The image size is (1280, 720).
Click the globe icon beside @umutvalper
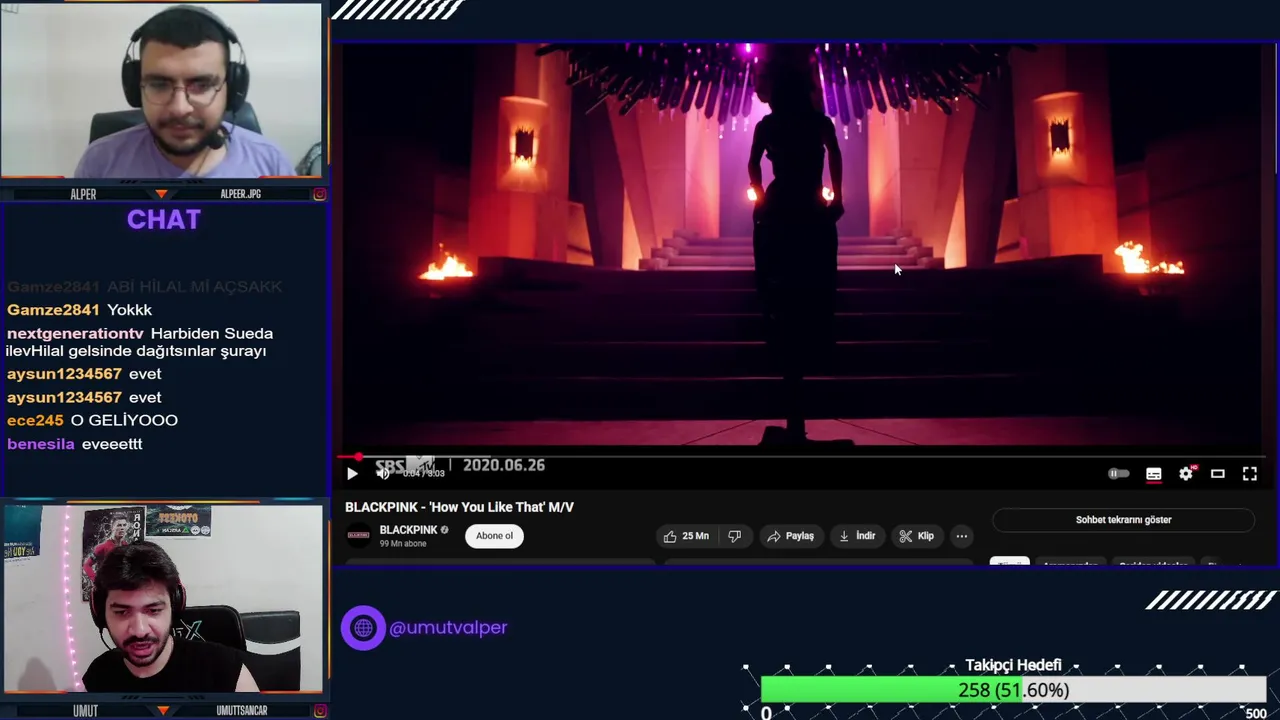coord(363,628)
